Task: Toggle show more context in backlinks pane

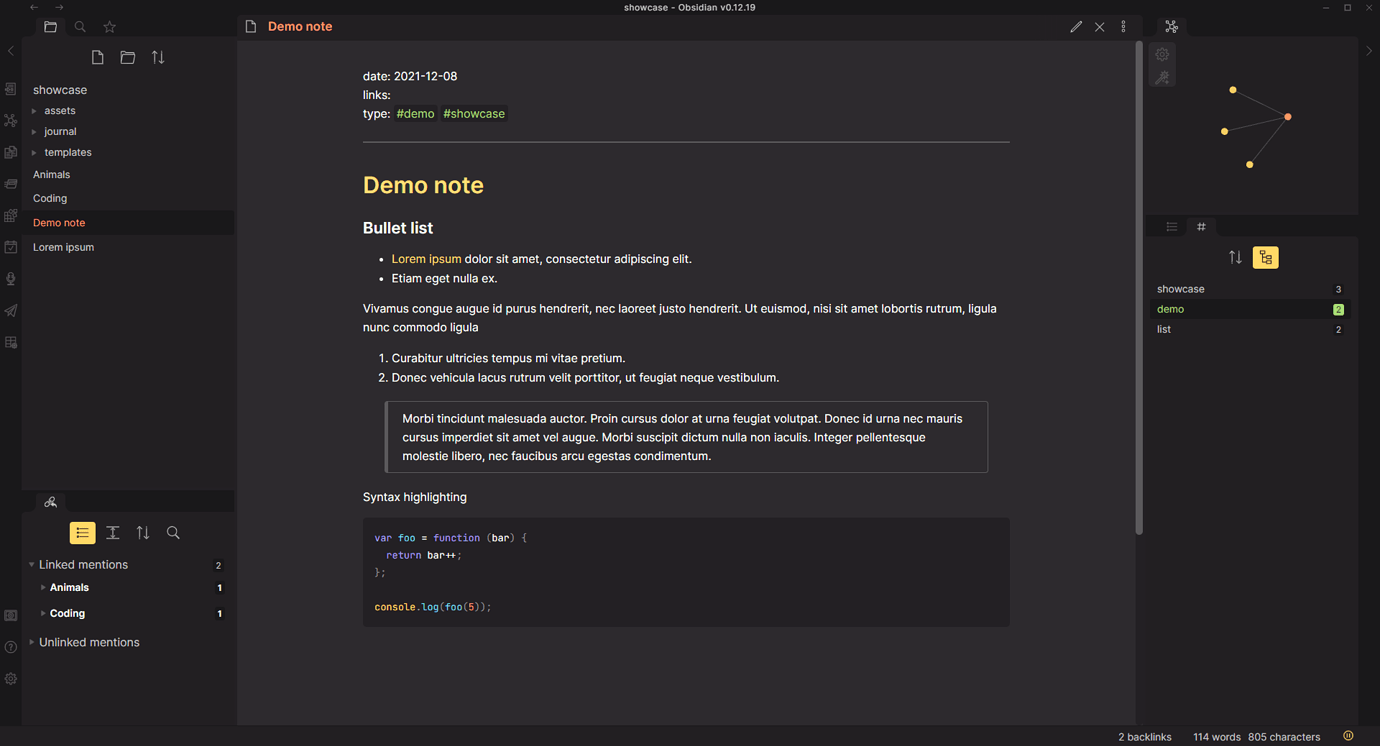Action: coord(112,532)
